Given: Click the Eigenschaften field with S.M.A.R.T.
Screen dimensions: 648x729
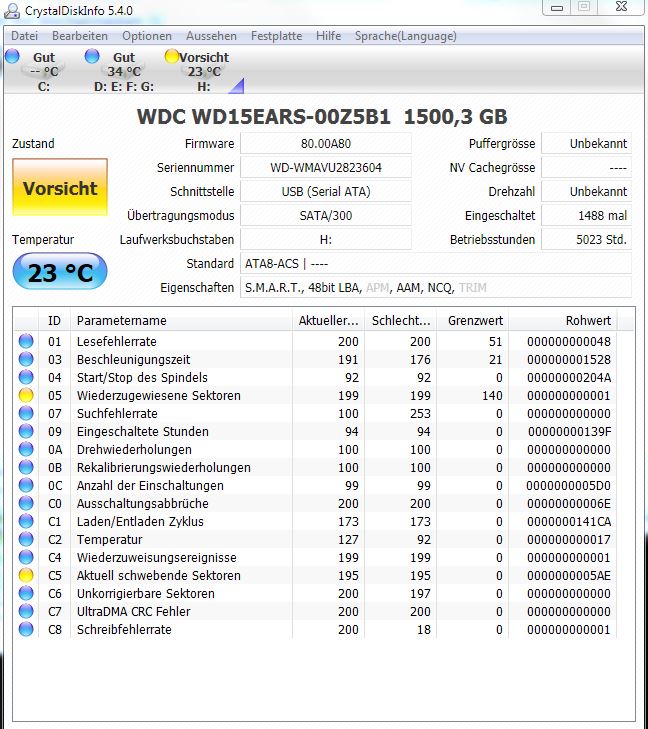Looking at the screenshot, I should tap(436, 287).
